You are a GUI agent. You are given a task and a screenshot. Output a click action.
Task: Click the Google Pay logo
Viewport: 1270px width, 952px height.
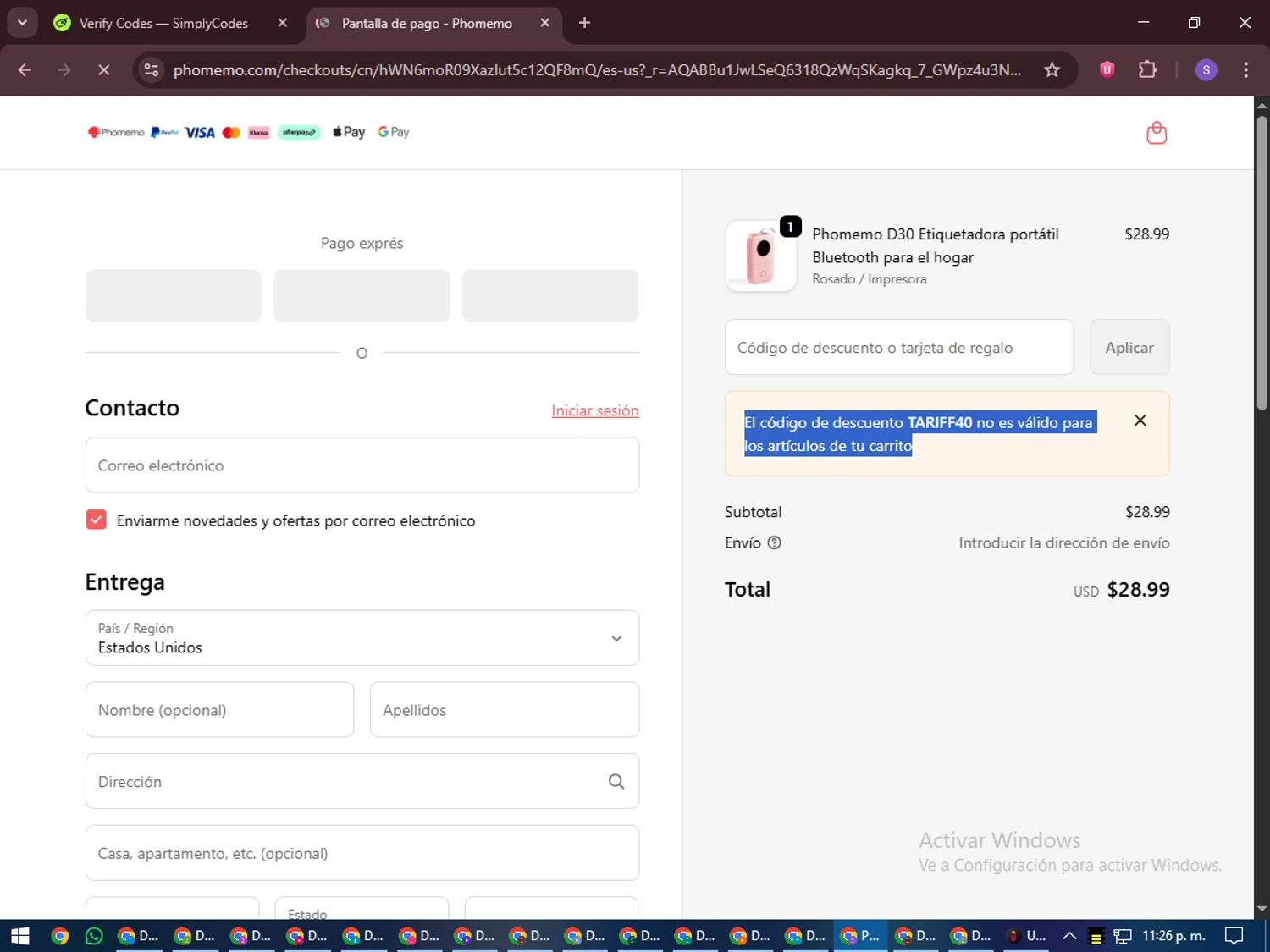394,132
